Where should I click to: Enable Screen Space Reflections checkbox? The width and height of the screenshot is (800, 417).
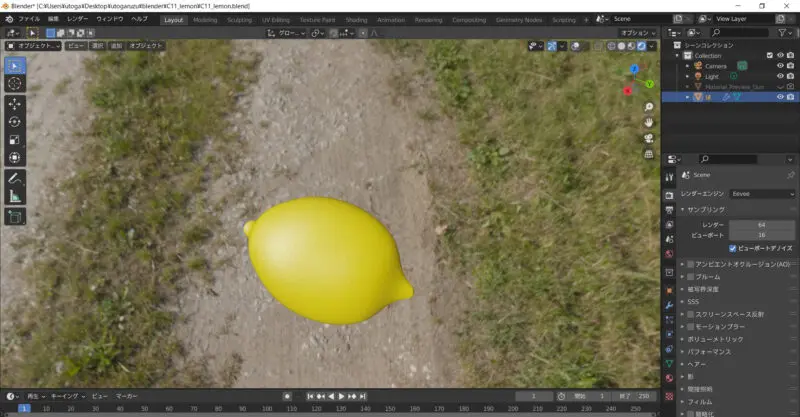[690, 314]
